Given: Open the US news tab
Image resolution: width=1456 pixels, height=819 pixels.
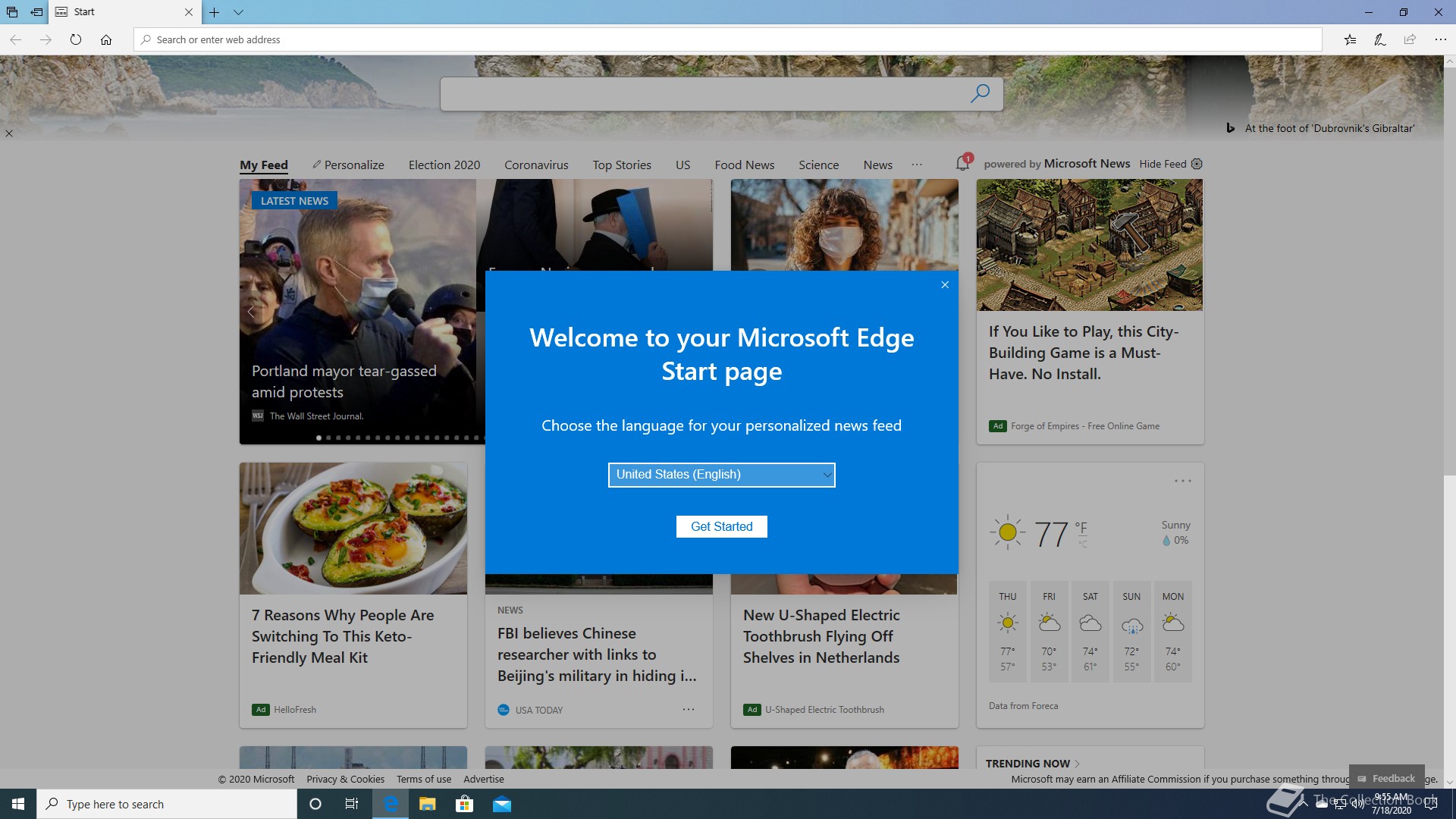Looking at the screenshot, I should 682,165.
